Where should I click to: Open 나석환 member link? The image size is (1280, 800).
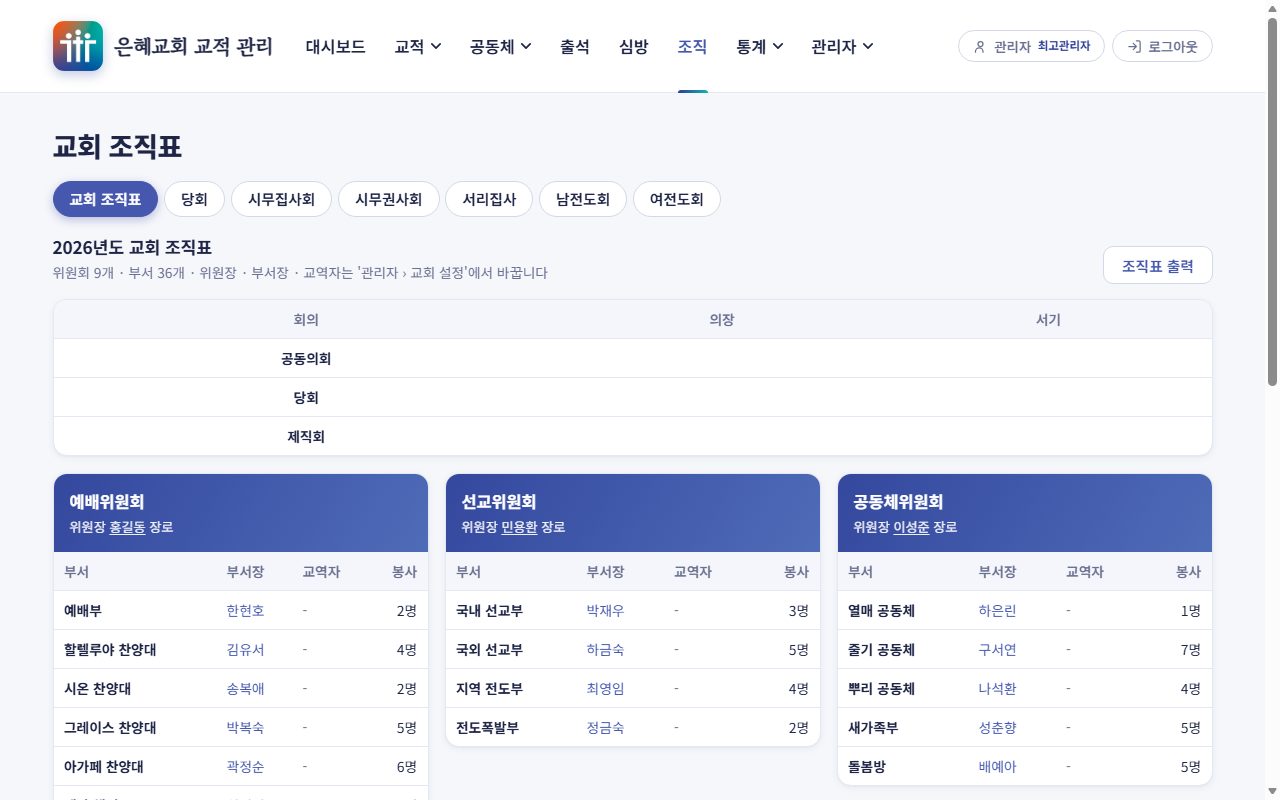997,689
